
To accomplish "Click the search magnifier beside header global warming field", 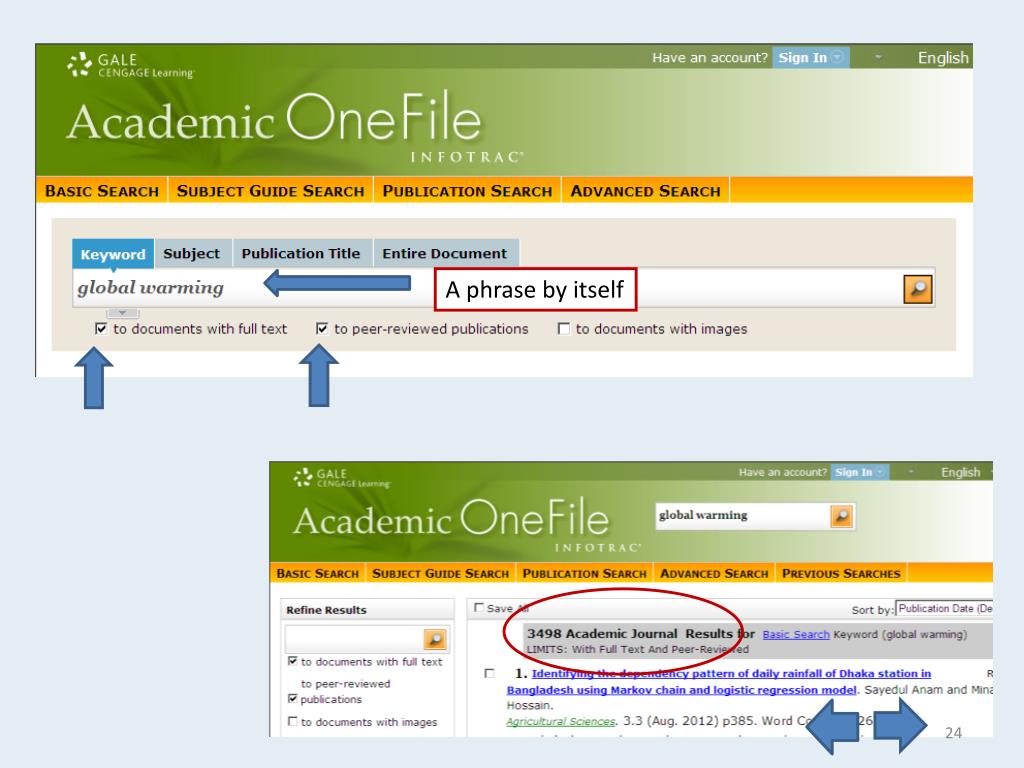I will click(842, 516).
